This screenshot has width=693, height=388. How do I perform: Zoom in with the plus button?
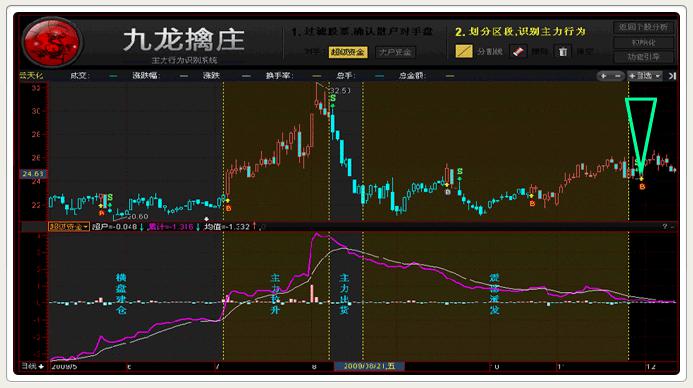[603, 76]
